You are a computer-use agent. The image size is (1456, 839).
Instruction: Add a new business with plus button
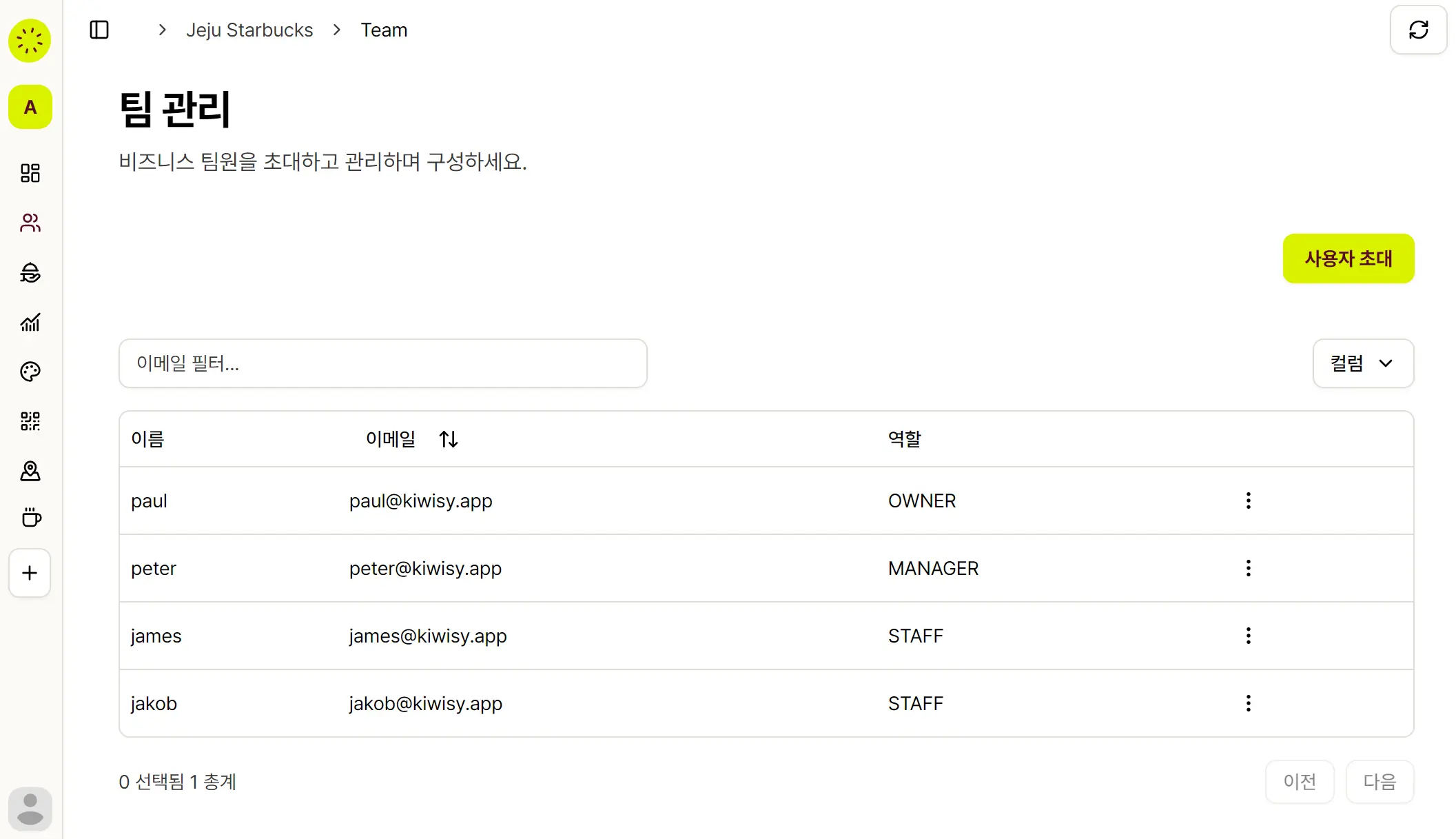coord(30,573)
